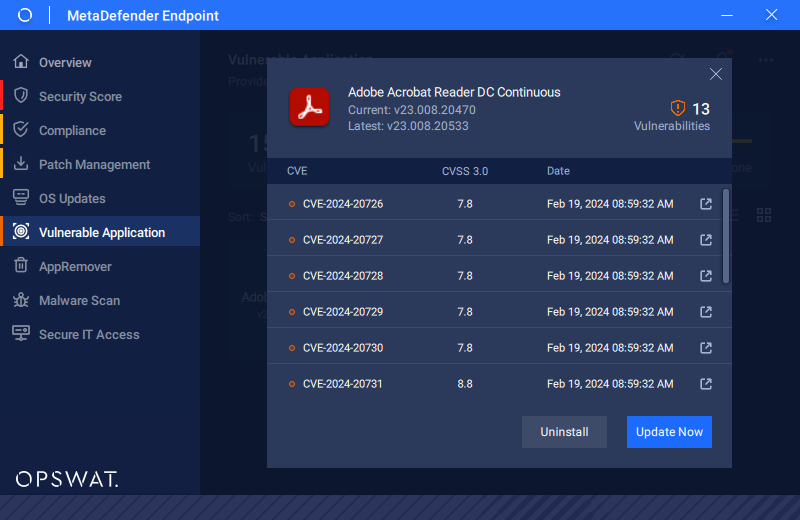Click the OS Updates monitor icon
The image size is (800, 520).
point(21,197)
